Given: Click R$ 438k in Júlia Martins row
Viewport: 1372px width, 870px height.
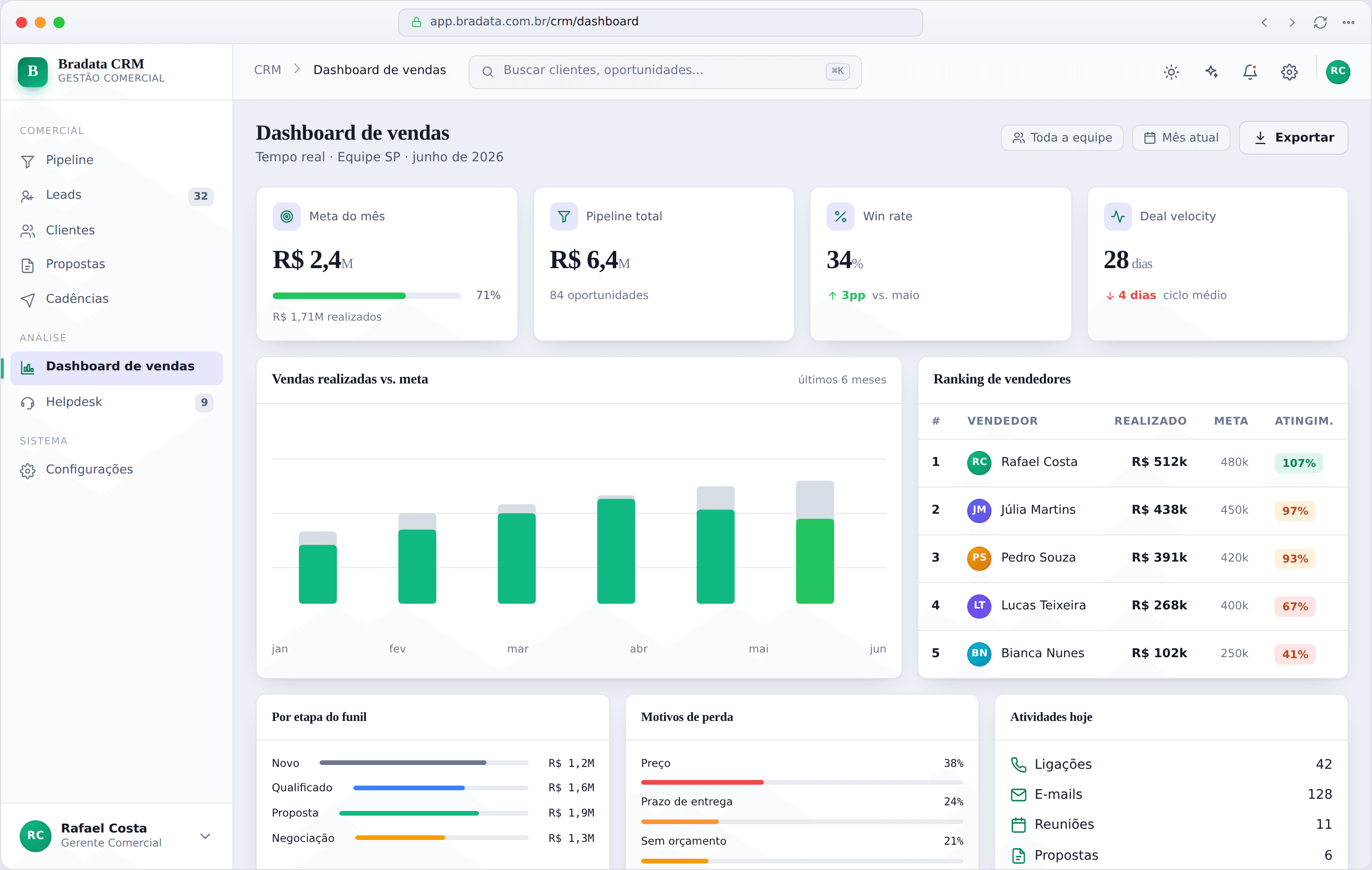Looking at the screenshot, I should (1159, 510).
